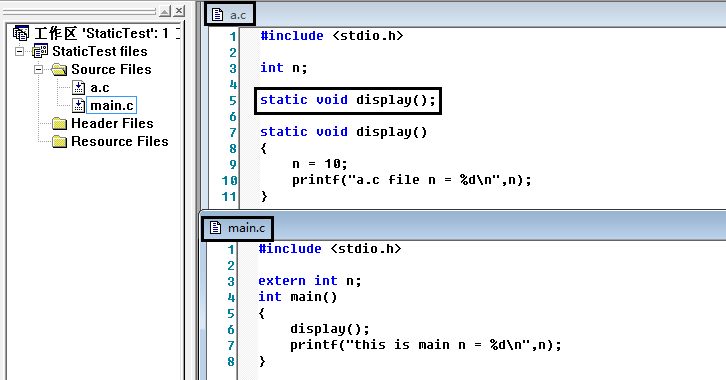Click line number 8 in main.c gutter

[x=231, y=361]
